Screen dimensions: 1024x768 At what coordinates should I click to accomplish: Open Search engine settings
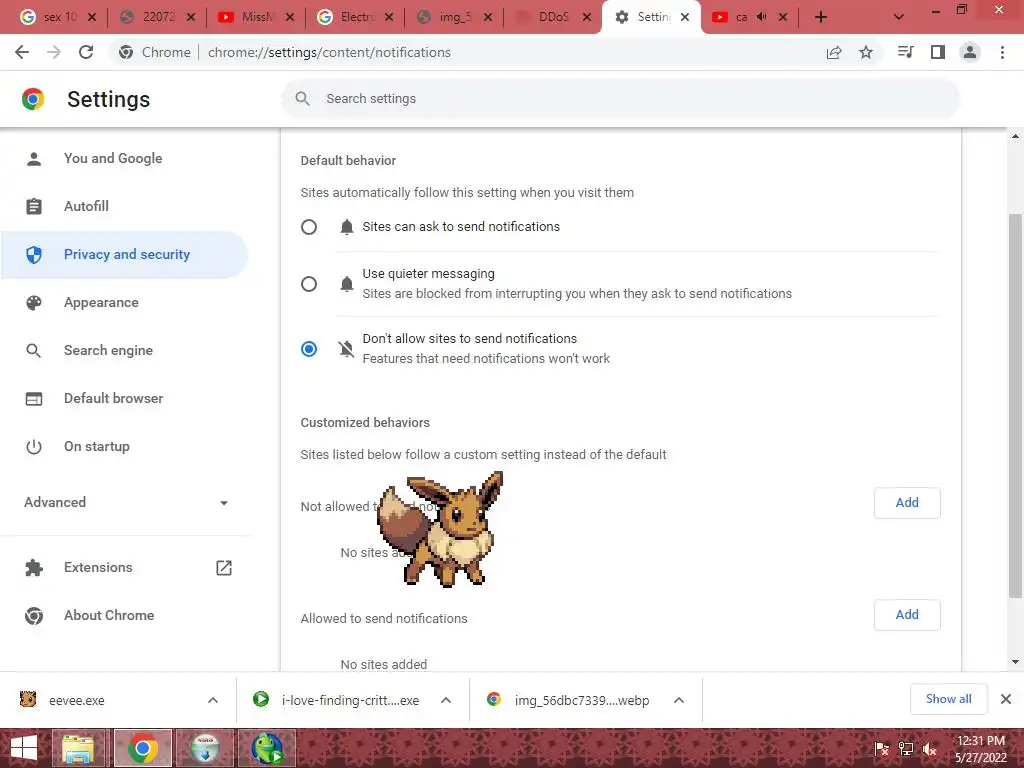tap(108, 351)
